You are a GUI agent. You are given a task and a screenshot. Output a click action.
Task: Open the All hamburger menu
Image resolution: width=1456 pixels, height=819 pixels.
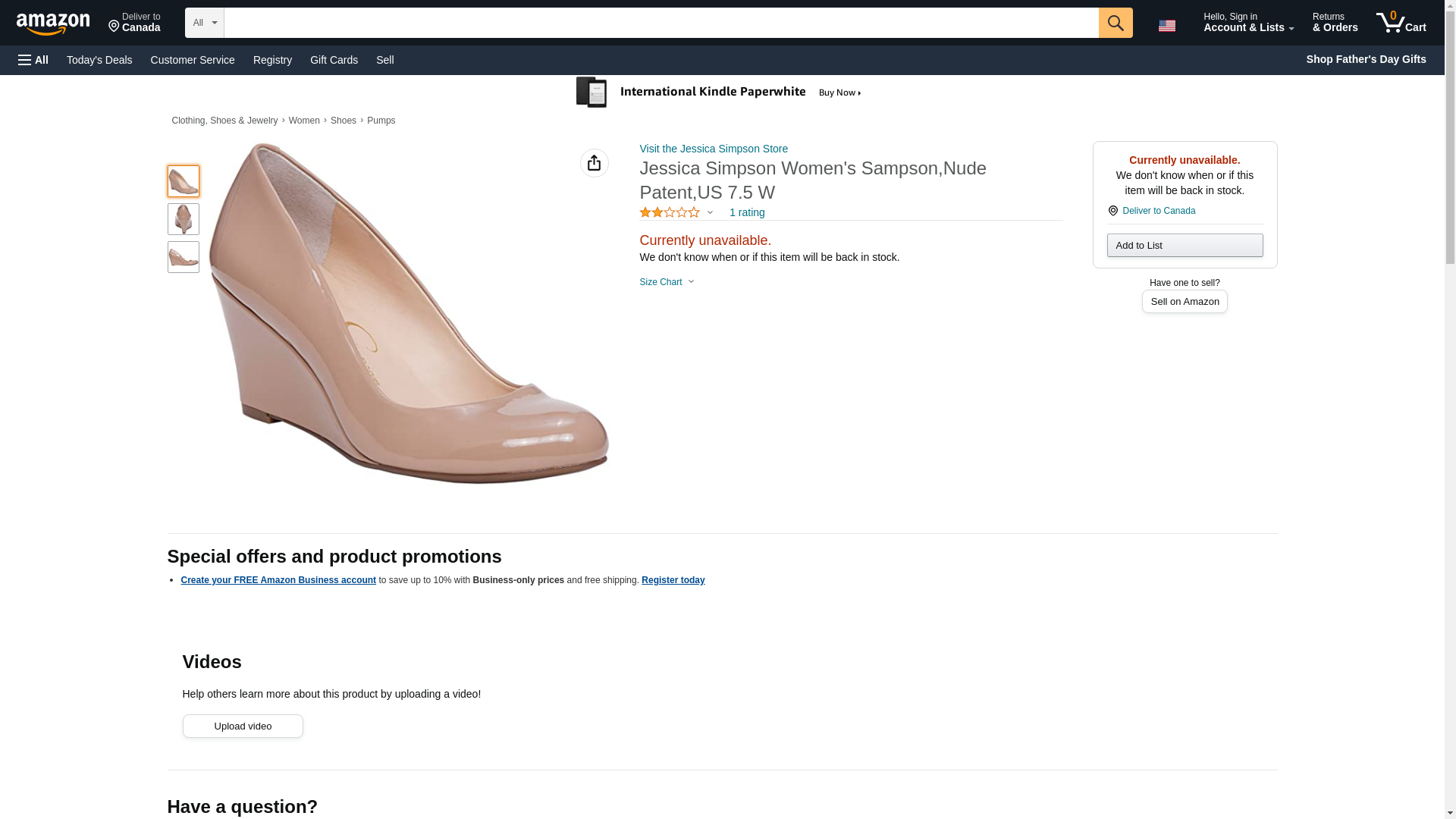pyautogui.click(x=33, y=60)
